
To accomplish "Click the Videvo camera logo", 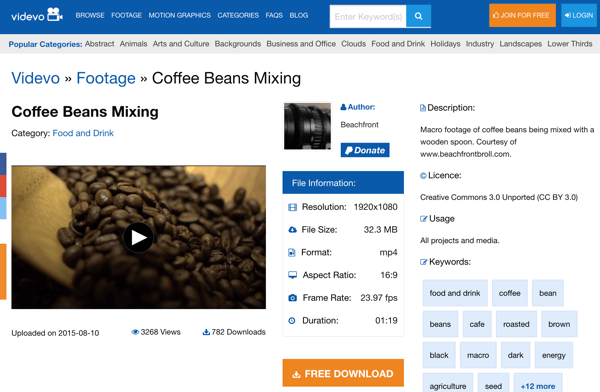I will (x=37, y=15).
